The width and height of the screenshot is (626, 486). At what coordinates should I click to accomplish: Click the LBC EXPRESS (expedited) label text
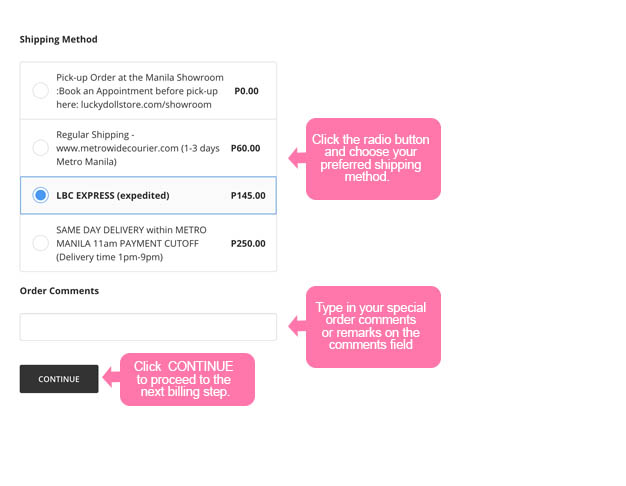click(113, 195)
